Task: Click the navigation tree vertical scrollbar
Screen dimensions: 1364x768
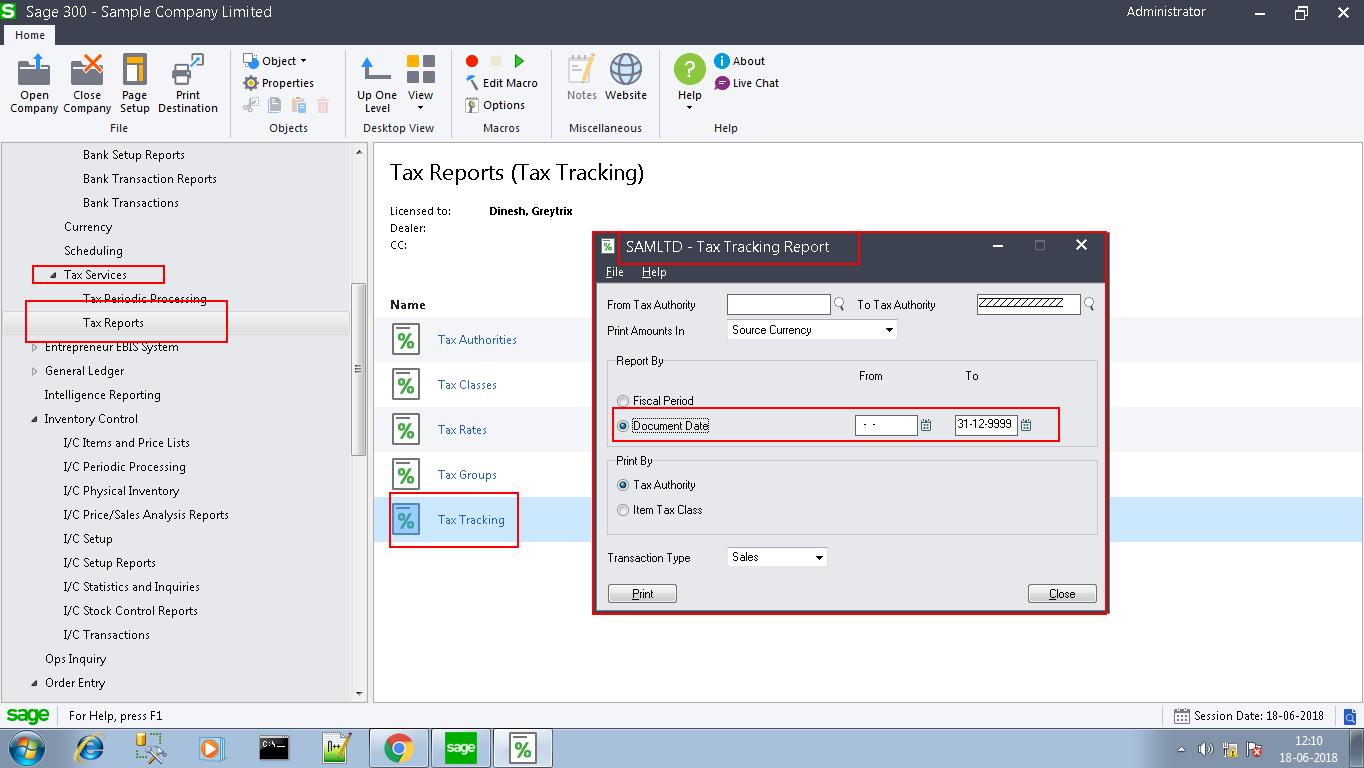Action: coord(360,370)
